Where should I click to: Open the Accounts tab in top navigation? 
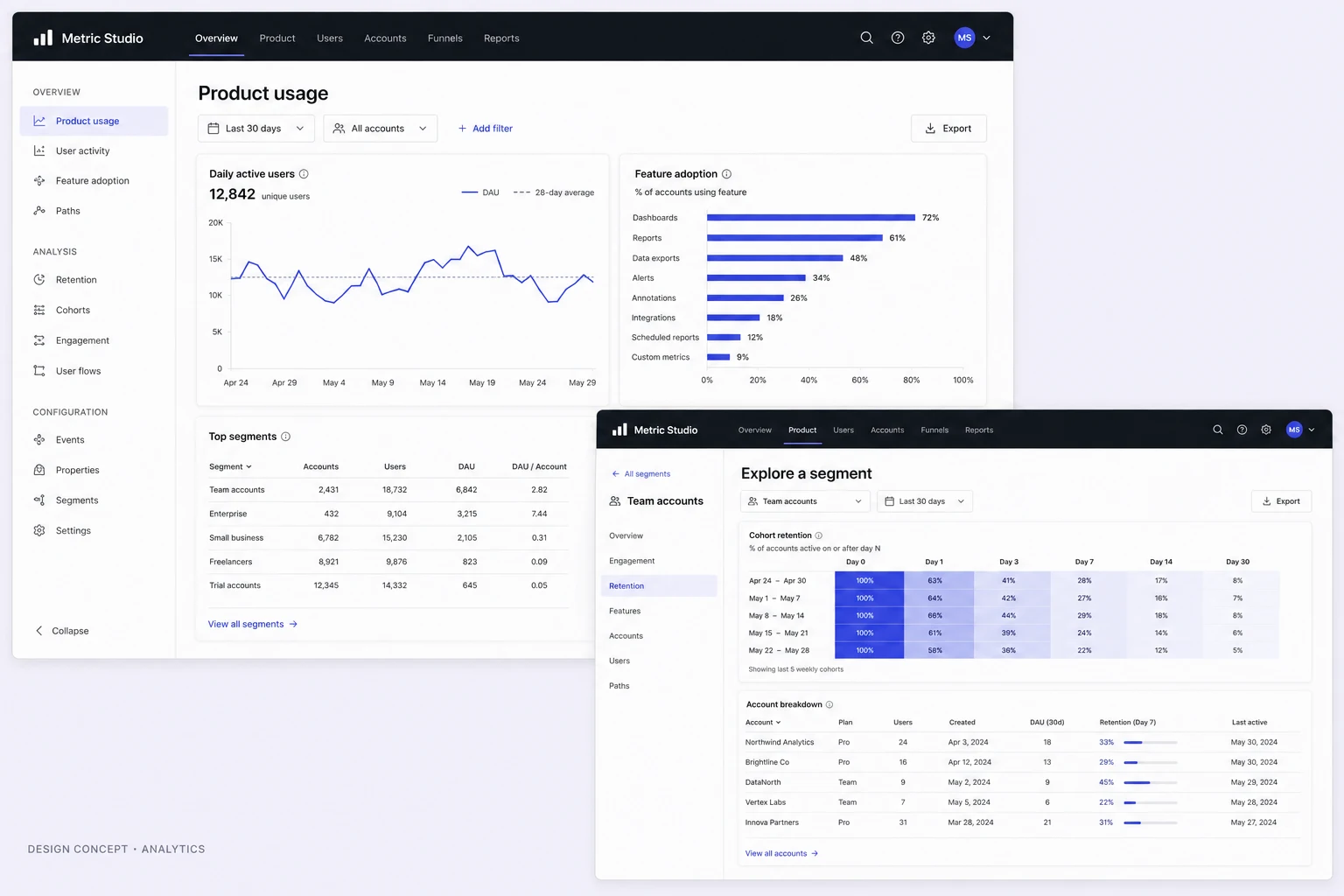pyautogui.click(x=385, y=38)
